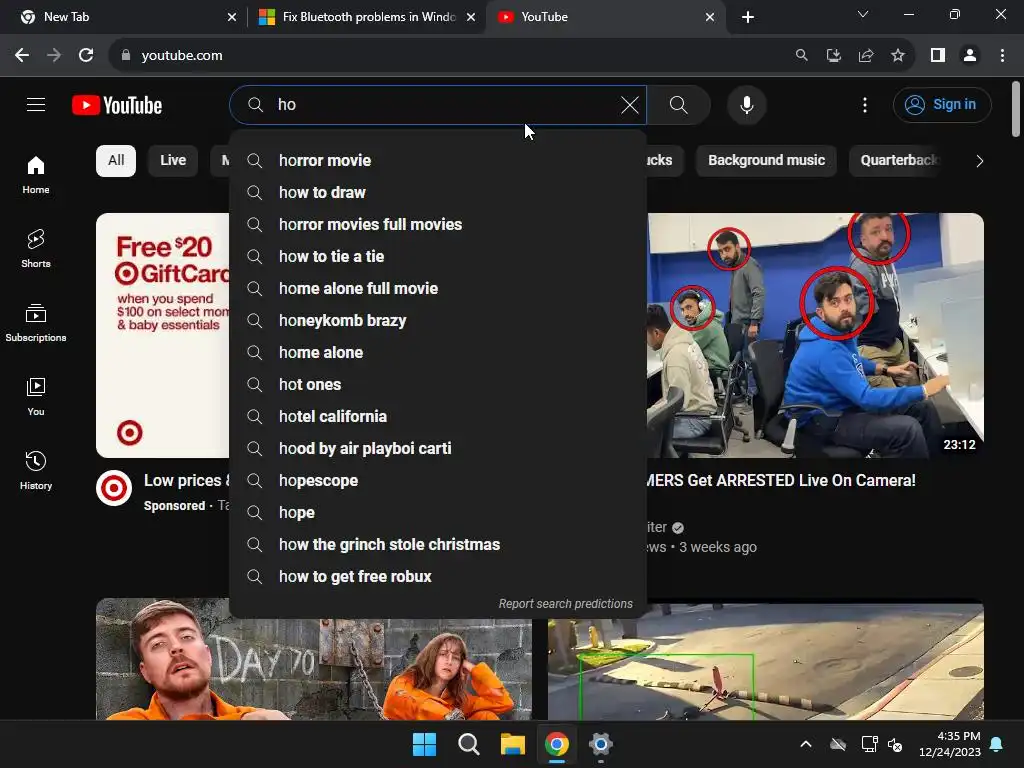This screenshot has width=1024, height=768.
Task: Open the You section in sidebar
Action: coord(36,396)
